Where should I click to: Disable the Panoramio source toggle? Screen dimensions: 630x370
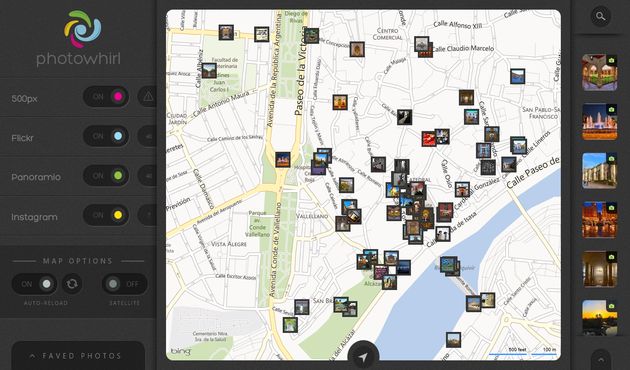106,176
